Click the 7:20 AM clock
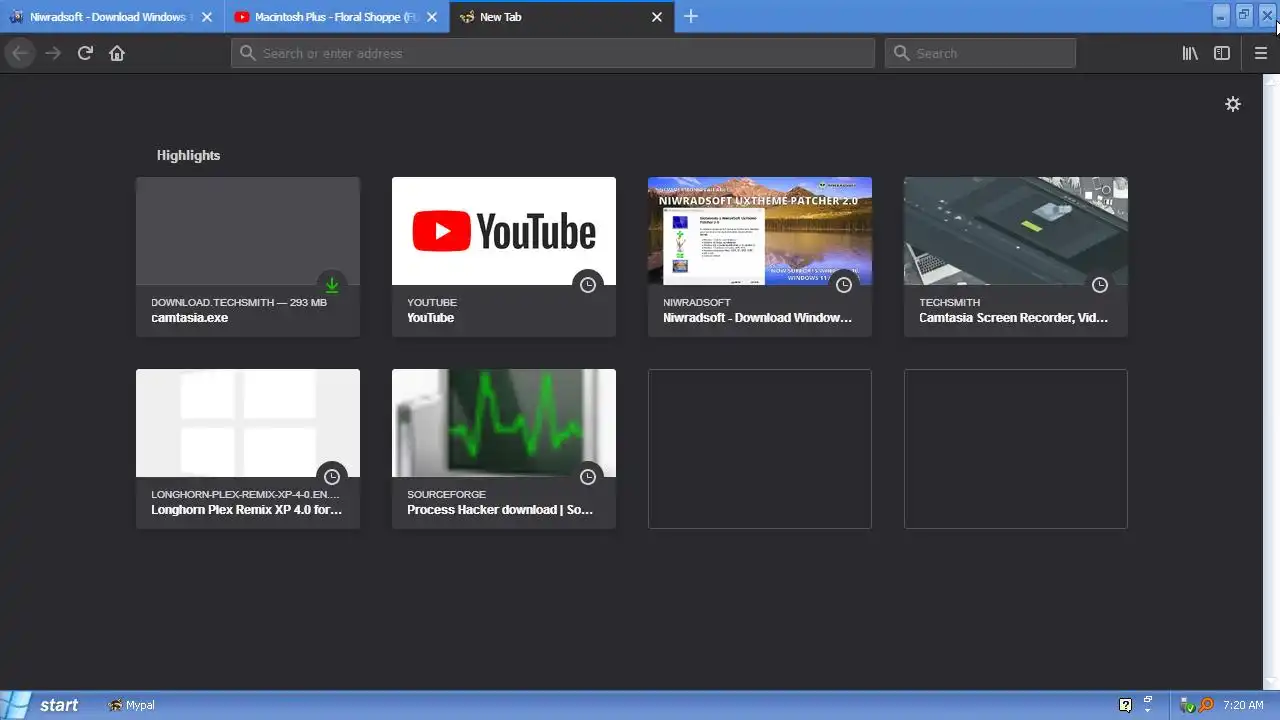 coord(1243,705)
